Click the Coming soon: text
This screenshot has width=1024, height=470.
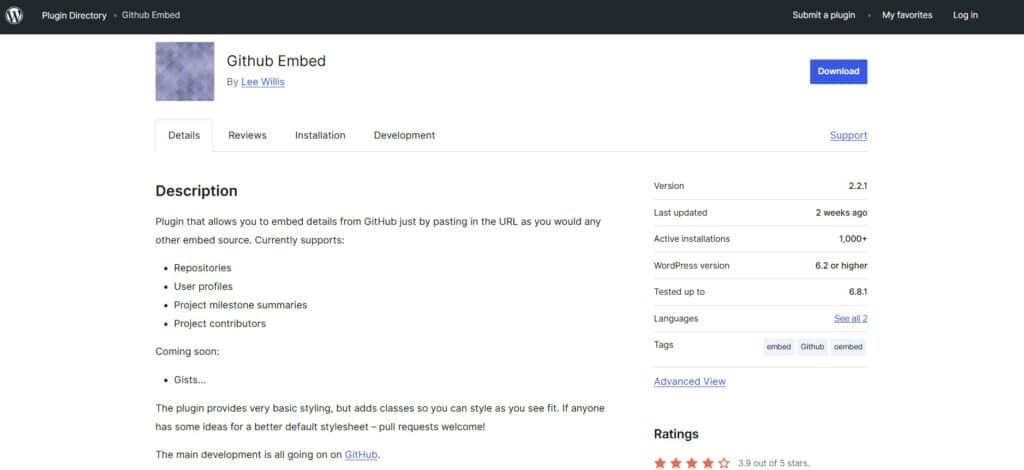point(187,352)
